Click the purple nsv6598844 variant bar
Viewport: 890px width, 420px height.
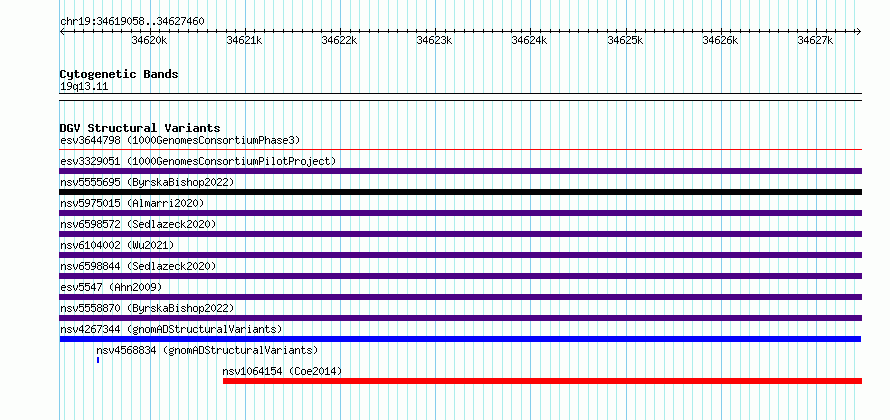(460, 276)
